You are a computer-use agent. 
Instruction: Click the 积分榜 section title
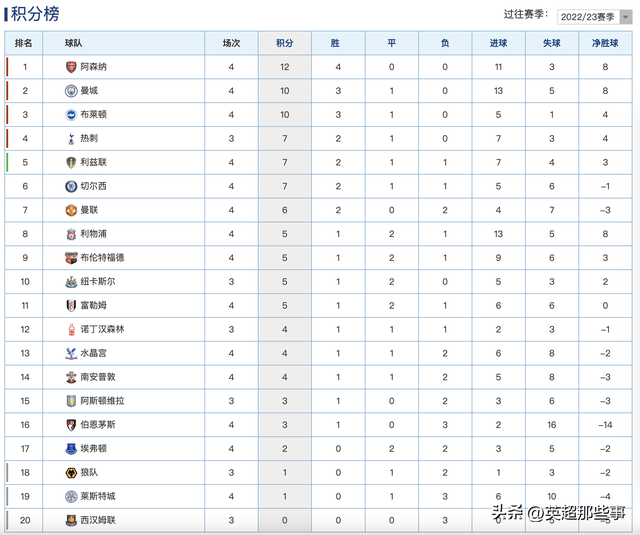[34, 14]
